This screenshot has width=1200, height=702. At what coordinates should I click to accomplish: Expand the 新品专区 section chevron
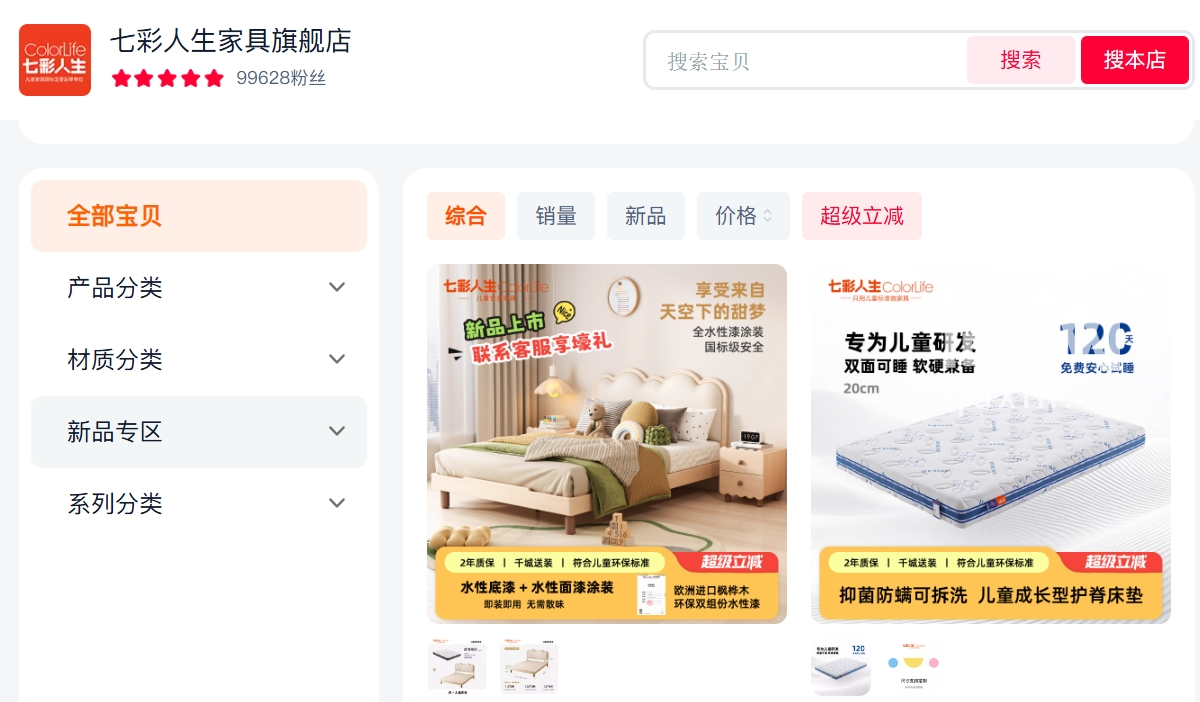click(x=337, y=431)
